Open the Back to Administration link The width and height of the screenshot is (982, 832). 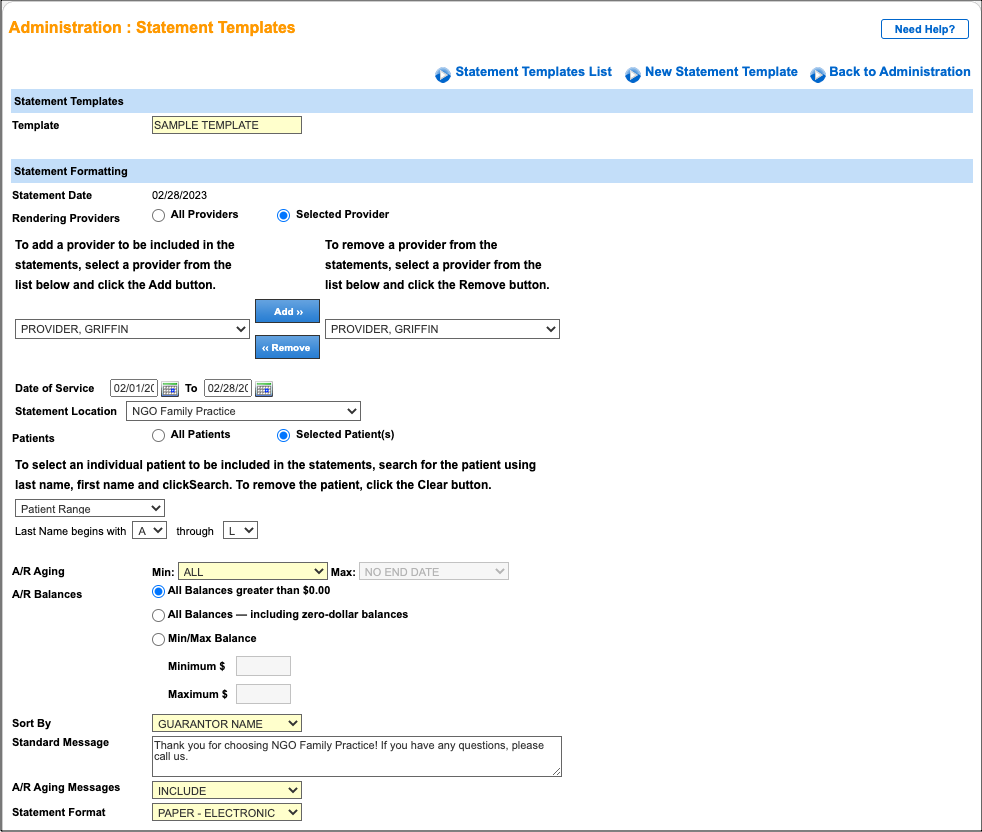click(900, 72)
